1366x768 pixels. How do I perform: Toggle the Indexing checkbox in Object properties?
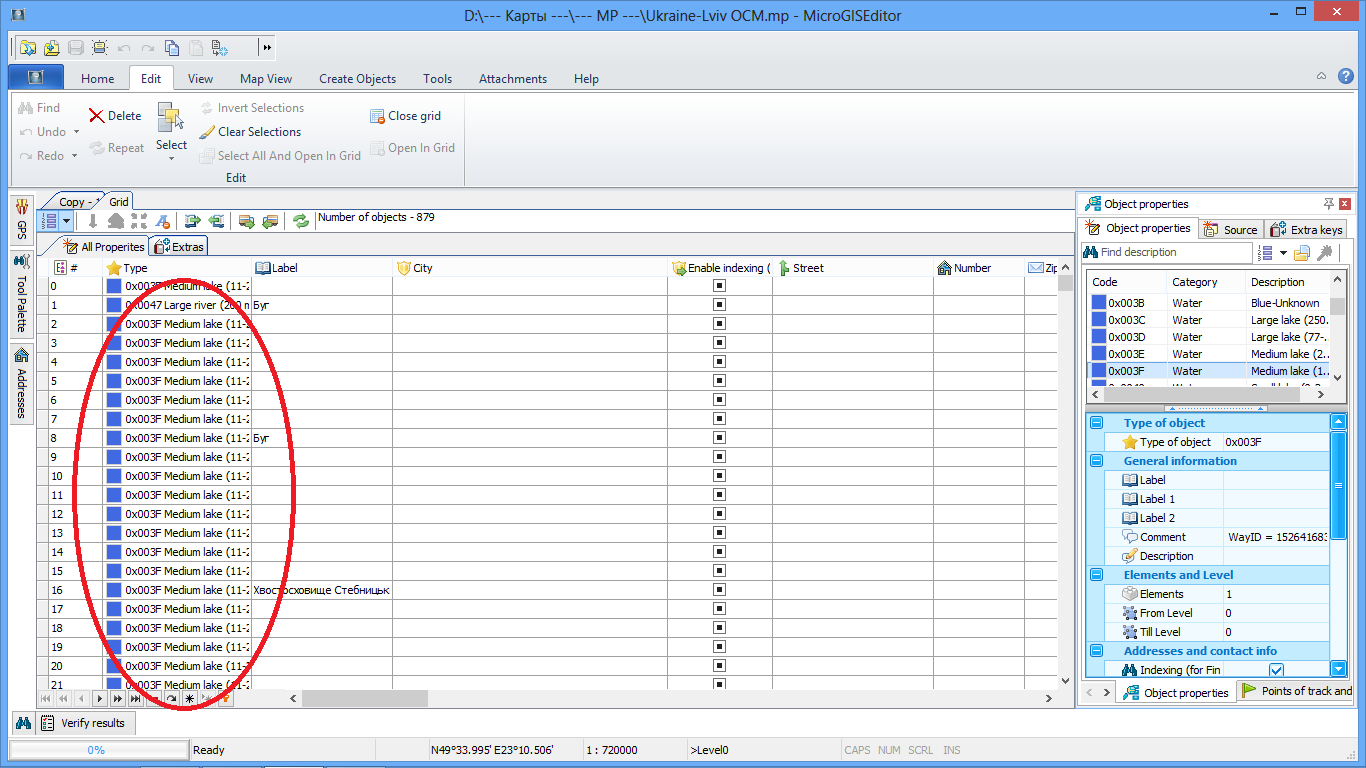(1276, 670)
